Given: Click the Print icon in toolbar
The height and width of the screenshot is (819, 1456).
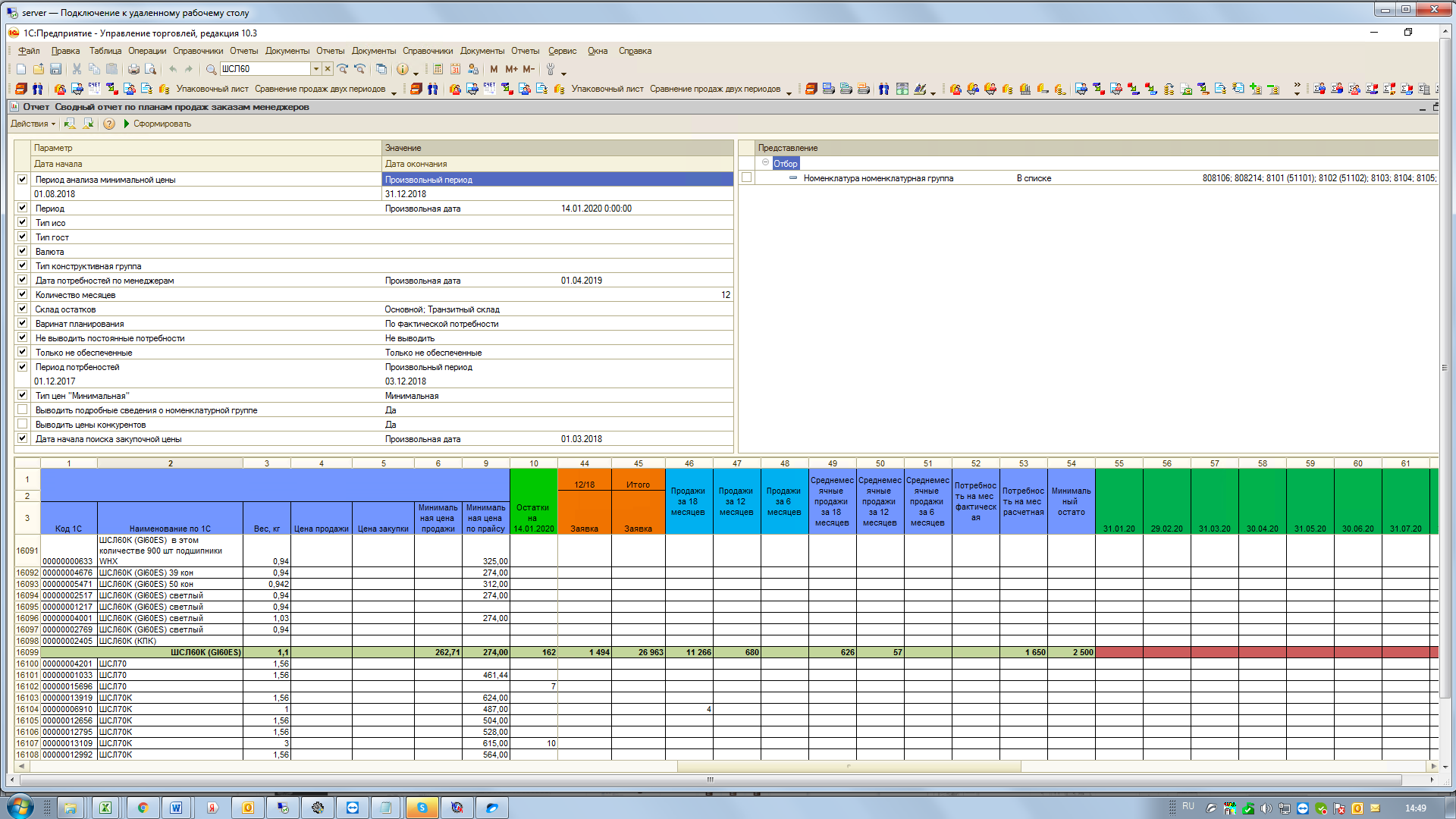Looking at the screenshot, I should [133, 69].
